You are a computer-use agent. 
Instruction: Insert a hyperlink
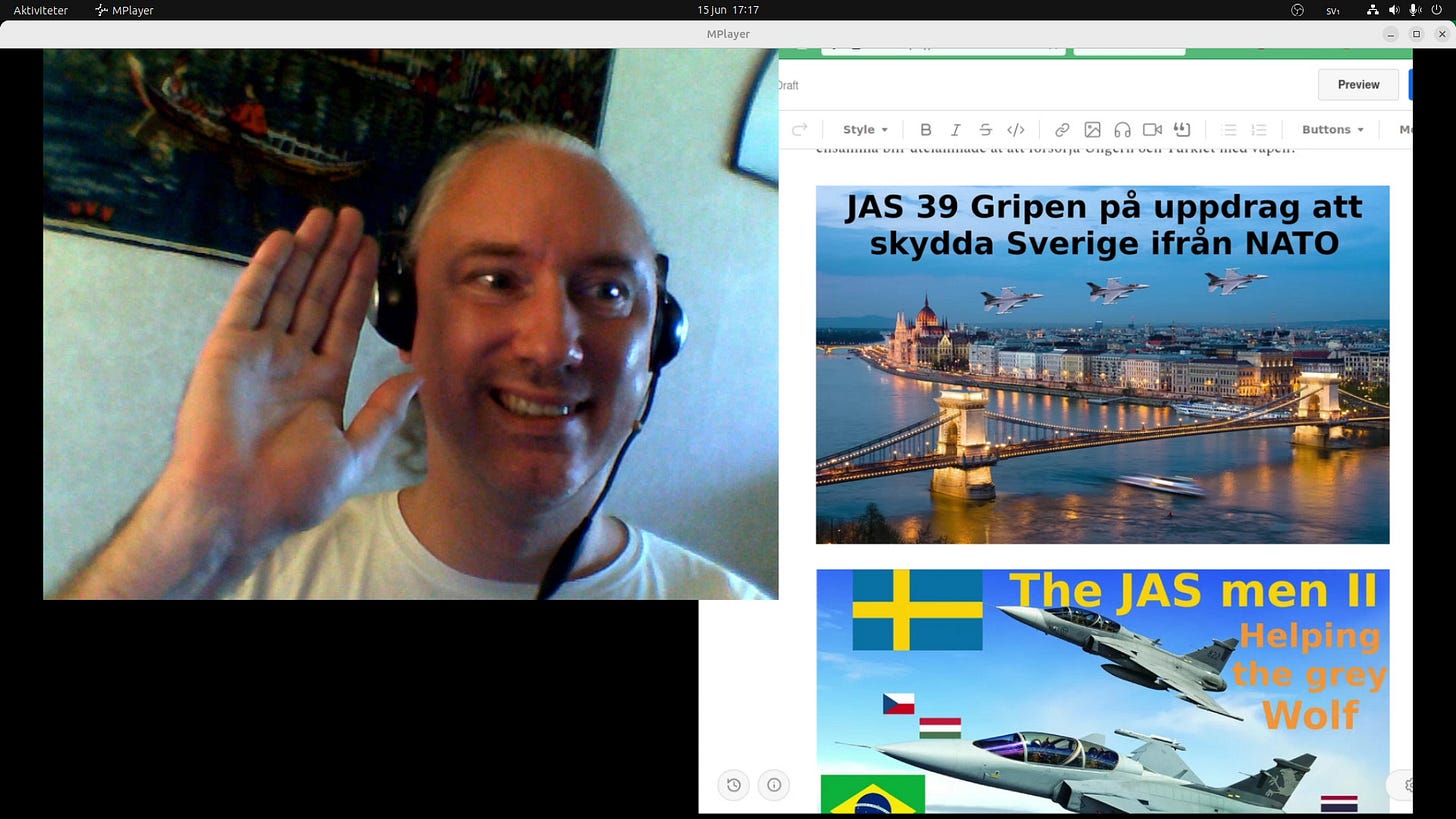click(x=1062, y=129)
